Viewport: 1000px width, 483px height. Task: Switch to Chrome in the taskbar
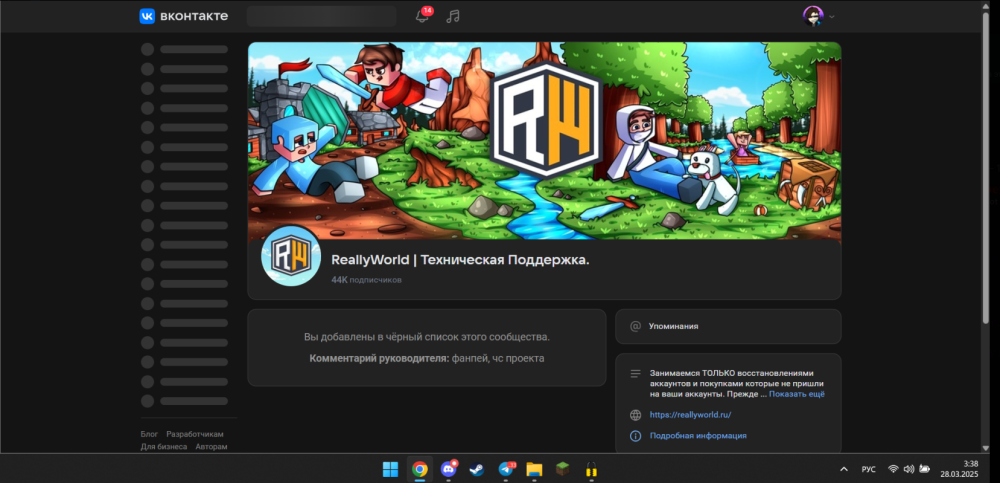pos(419,470)
